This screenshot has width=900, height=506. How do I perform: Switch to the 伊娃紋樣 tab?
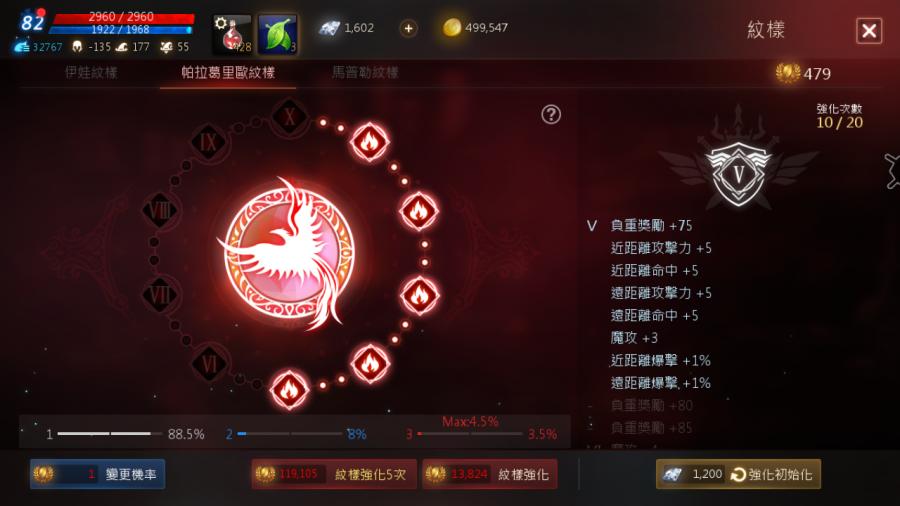coord(91,73)
